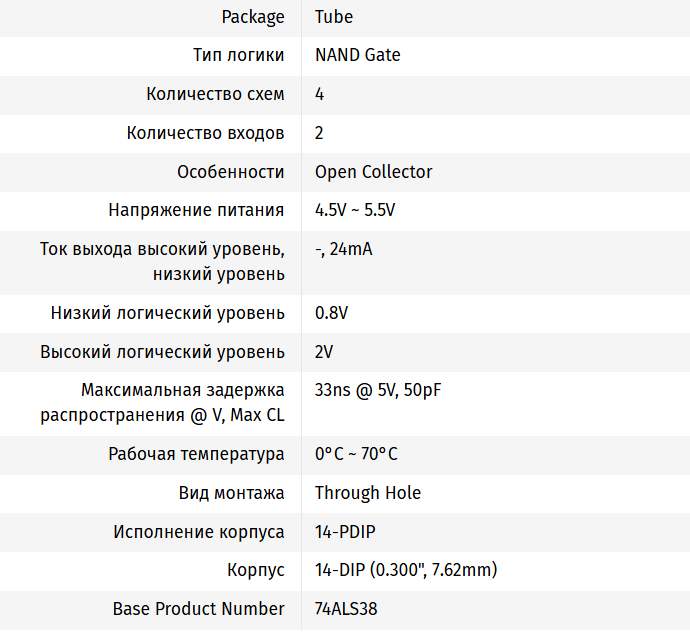Click the "-, 24mA" output current value
This screenshot has height=641, width=690.
click(343, 249)
